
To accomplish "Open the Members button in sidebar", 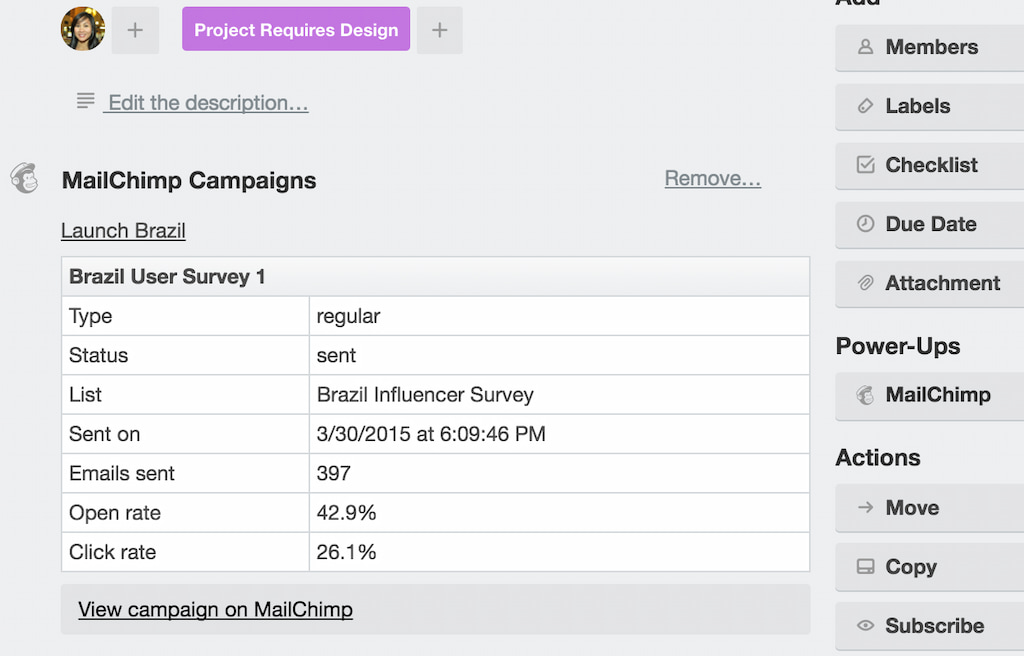I will coord(929,47).
